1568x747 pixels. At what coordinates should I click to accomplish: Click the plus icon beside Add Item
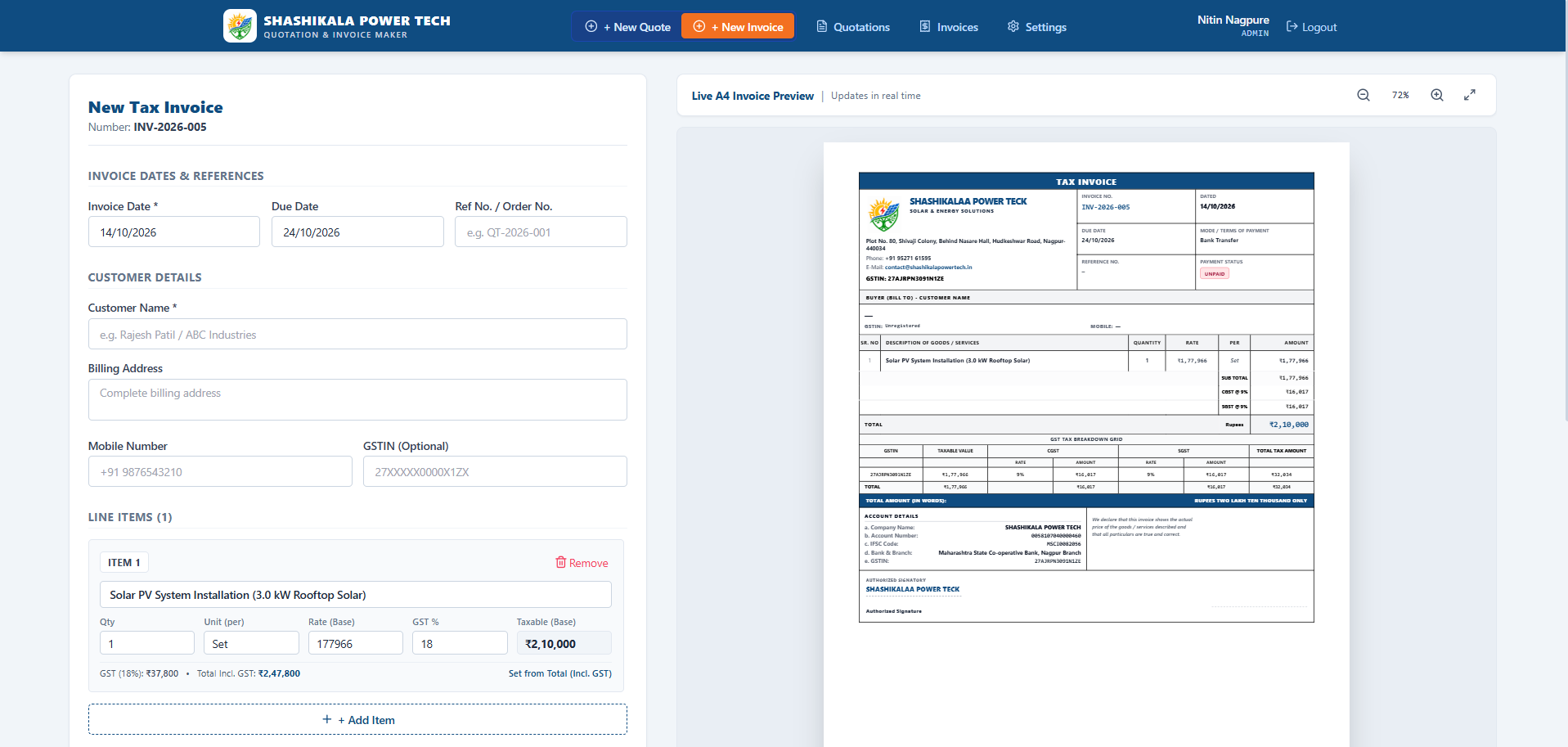point(327,719)
